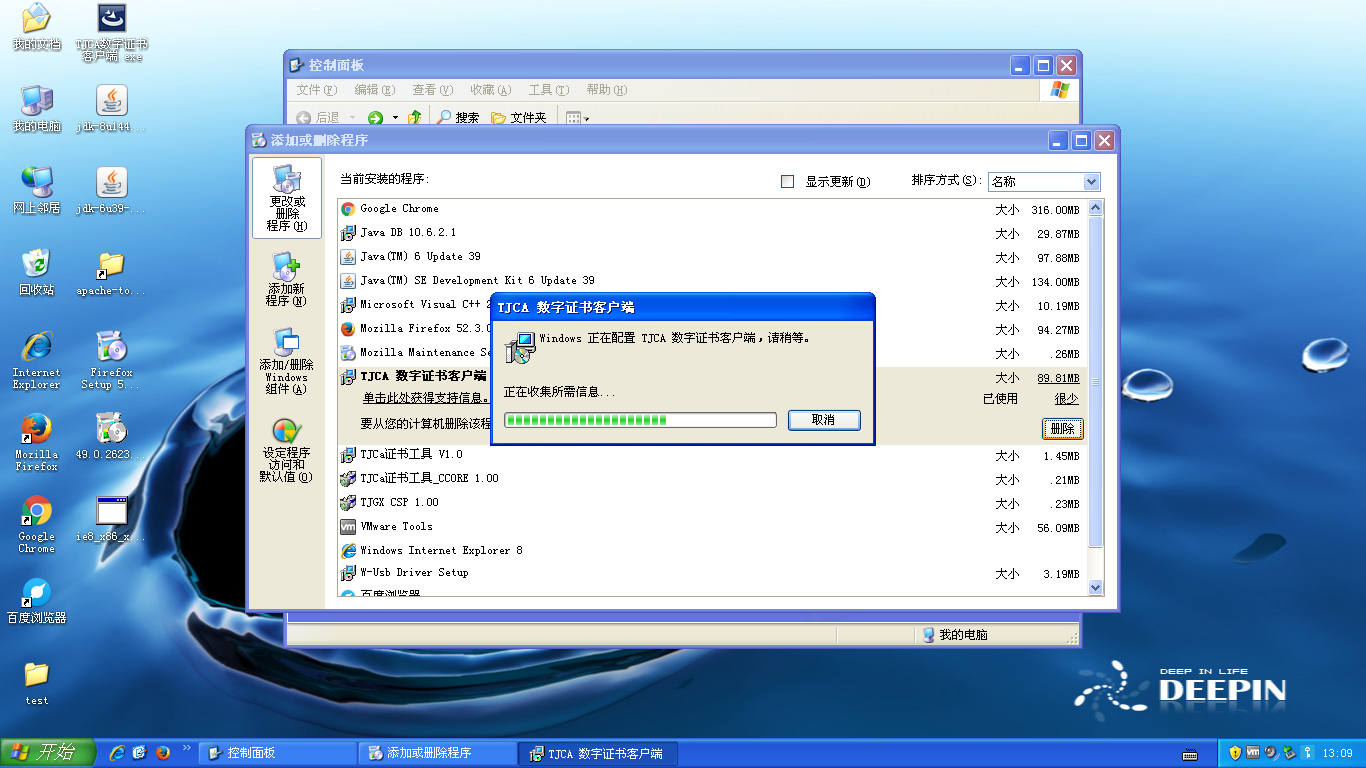Open Network Neighborhood desktop icon
This screenshot has width=1366, height=768.
36,191
